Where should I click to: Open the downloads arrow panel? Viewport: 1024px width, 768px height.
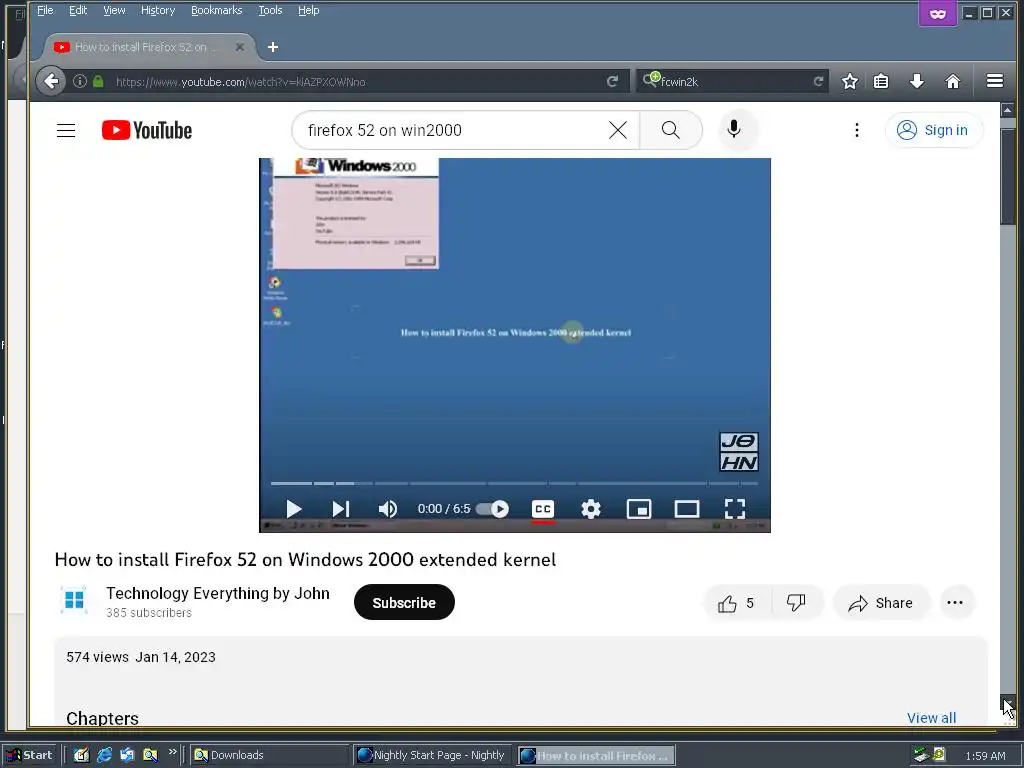917,81
